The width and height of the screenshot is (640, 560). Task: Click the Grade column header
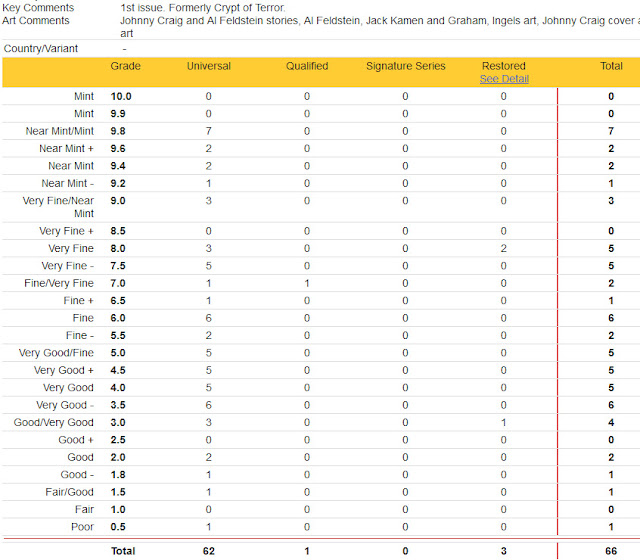[125, 66]
